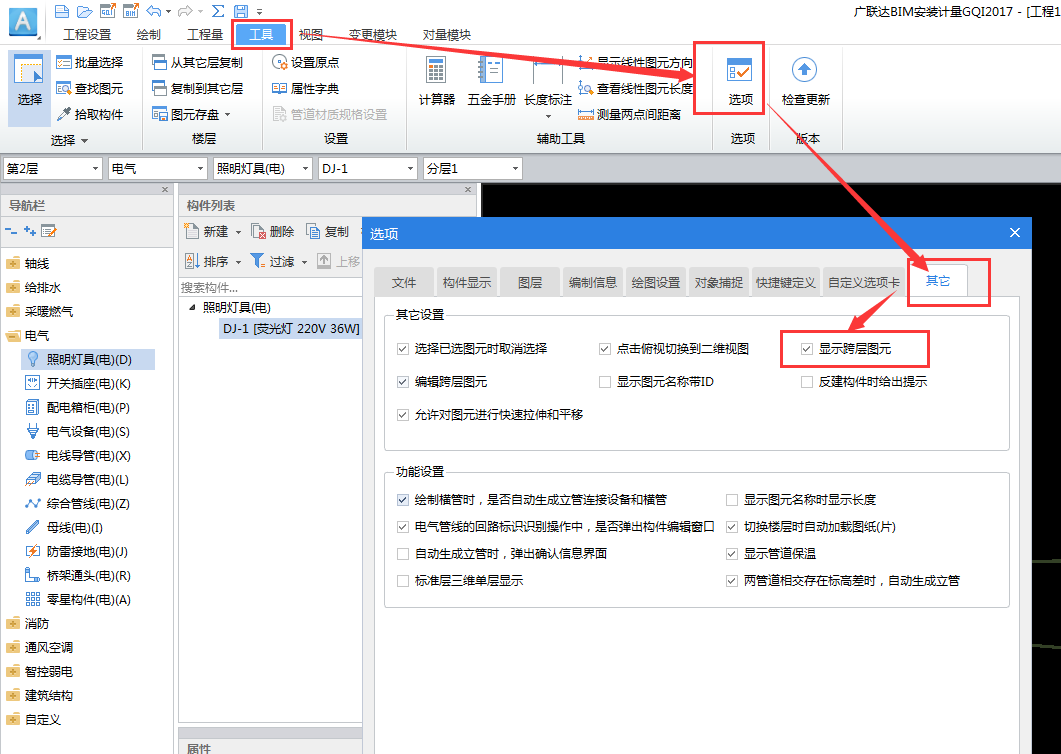This screenshot has height=754, width=1061.
Task: Click the 排序 sort button
Action: [213, 261]
